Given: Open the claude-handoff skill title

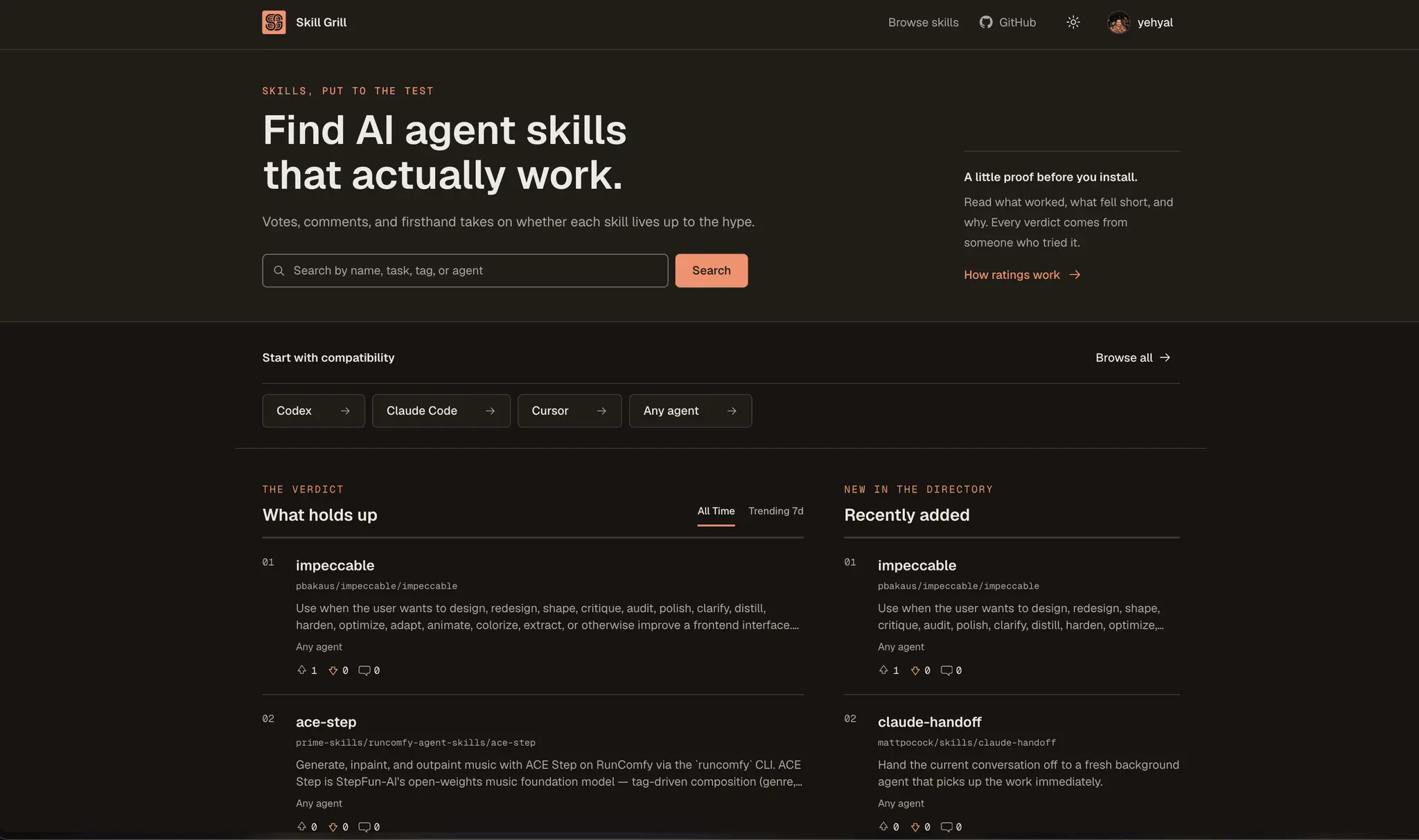Looking at the screenshot, I should tap(929, 722).
